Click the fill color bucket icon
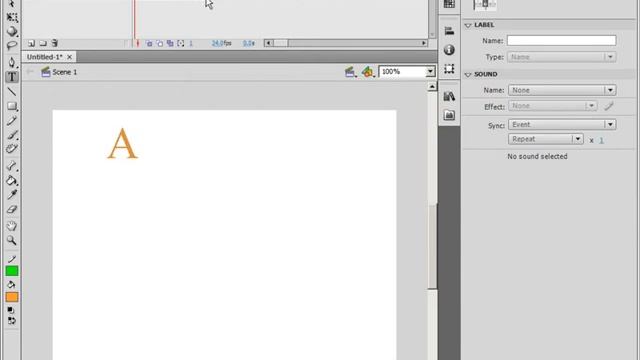640x360 pixels. click(12, 284)
